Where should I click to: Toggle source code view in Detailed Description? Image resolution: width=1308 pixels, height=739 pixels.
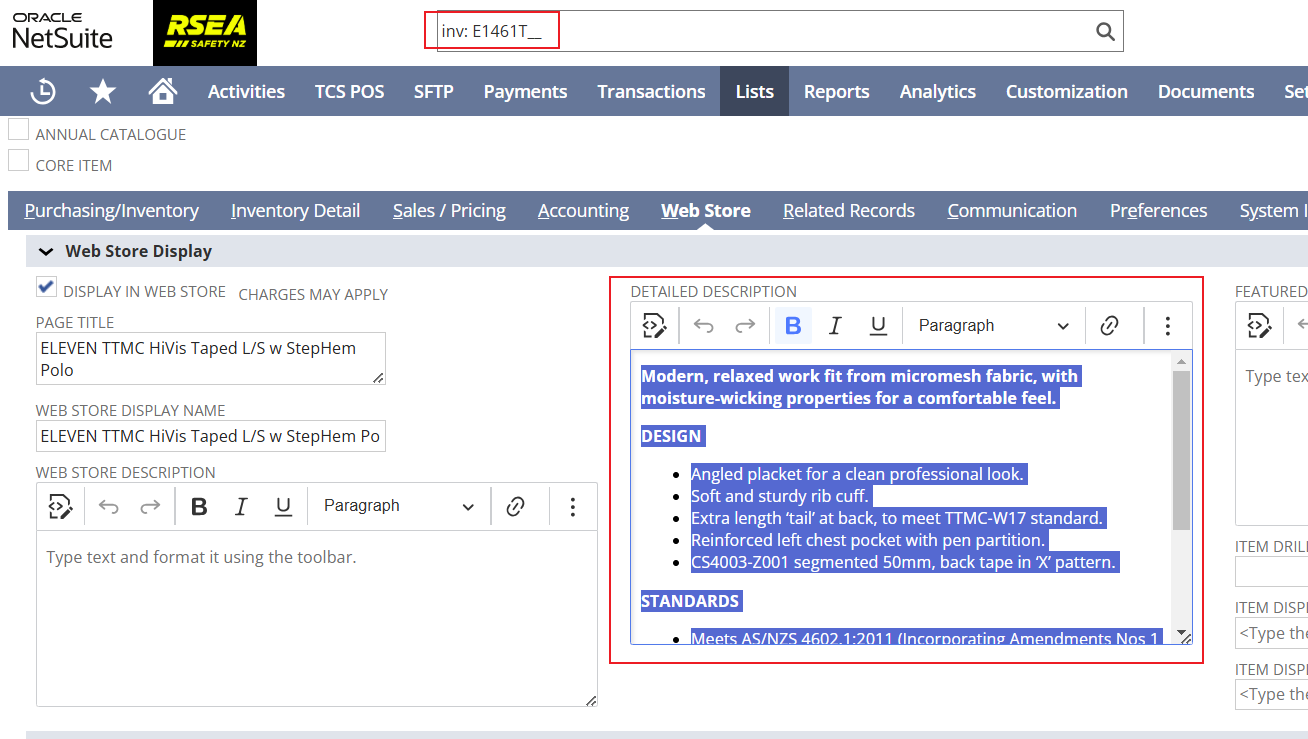654,325
